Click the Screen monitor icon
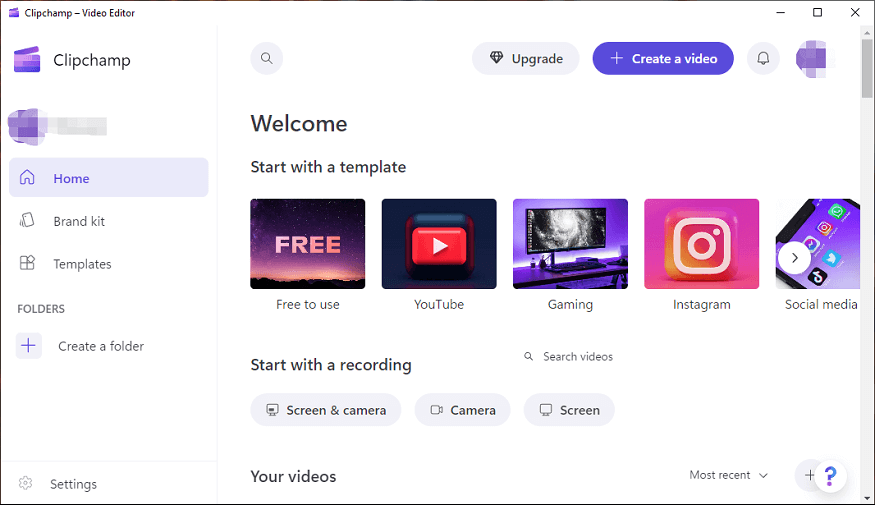The height and width of the screenshot is (505, 875). click(546, 410)
